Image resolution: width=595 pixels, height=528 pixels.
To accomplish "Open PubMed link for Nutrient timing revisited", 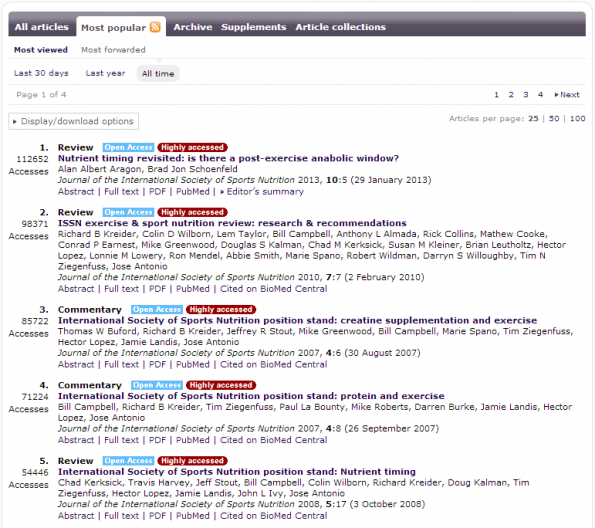I will click(193, 192).
